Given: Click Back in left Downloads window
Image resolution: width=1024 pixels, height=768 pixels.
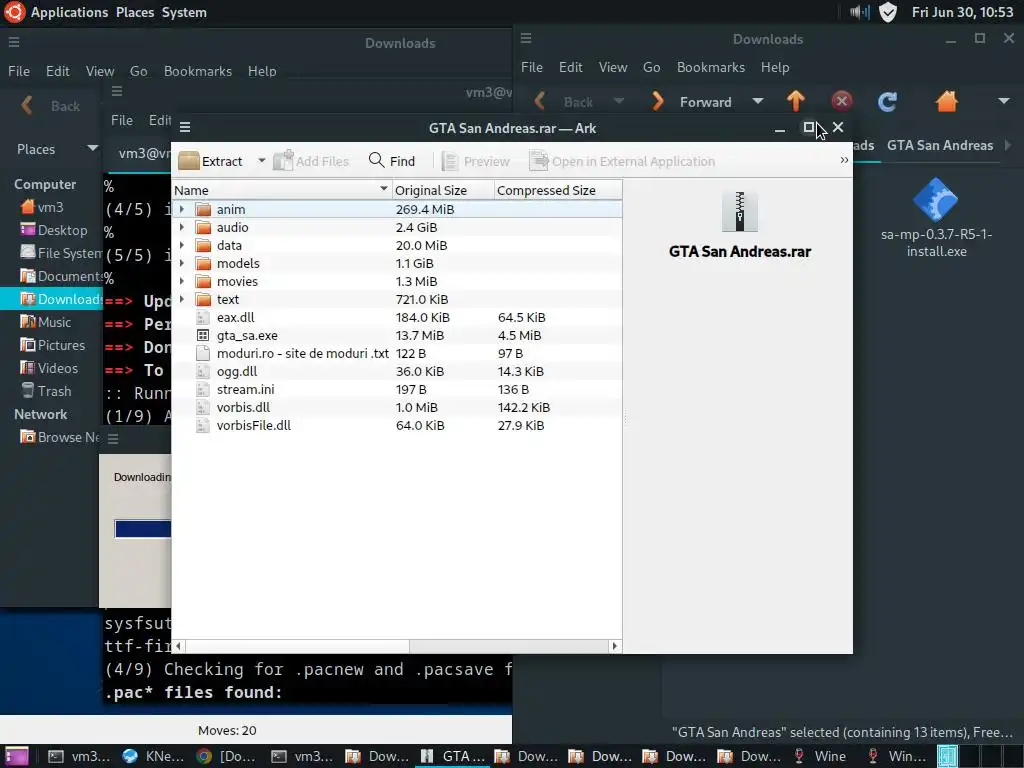Looking at the screenshot, I should coord(51,106).
